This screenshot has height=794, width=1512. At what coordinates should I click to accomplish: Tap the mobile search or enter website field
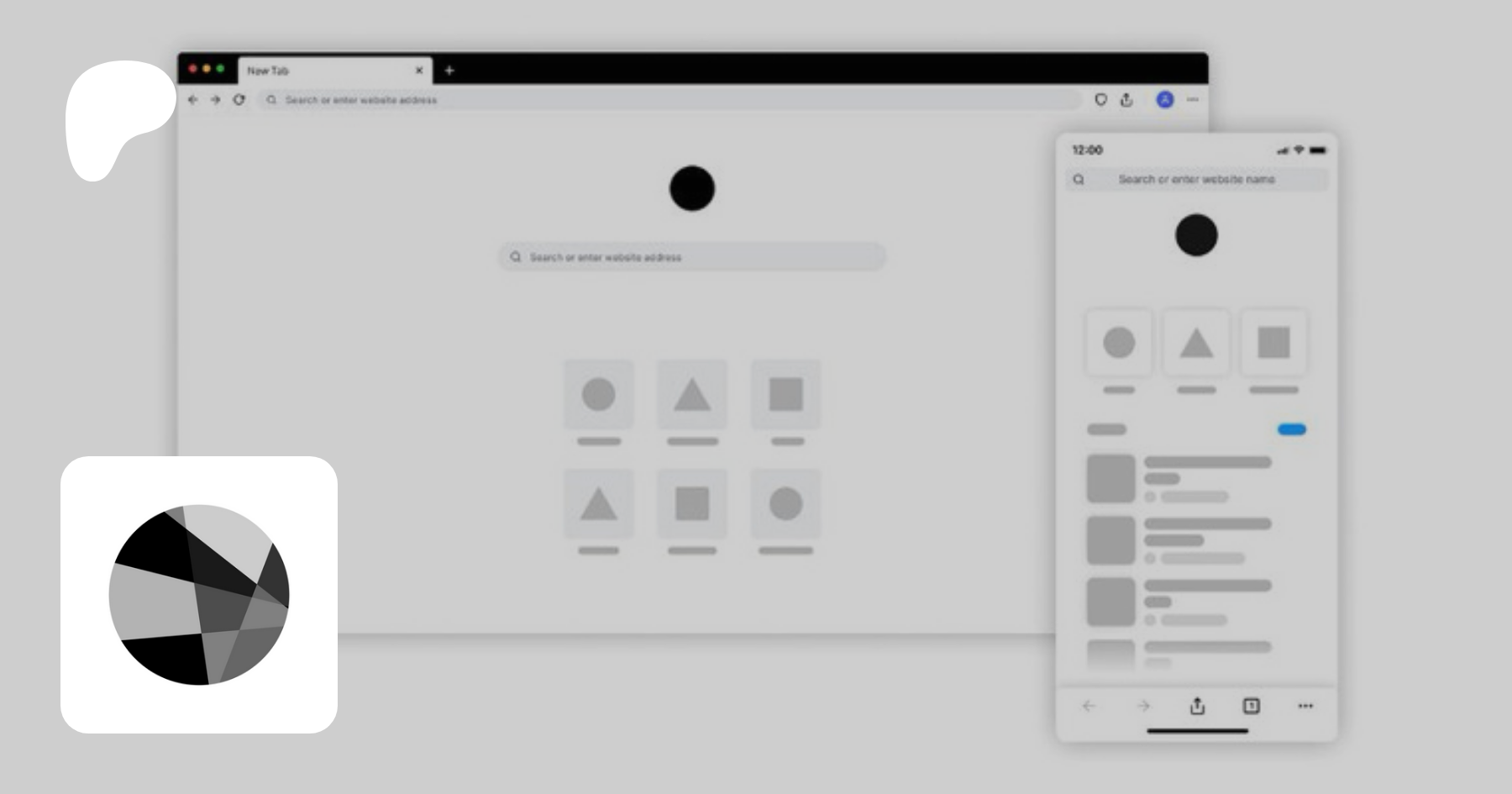(x=1196, y=179)
